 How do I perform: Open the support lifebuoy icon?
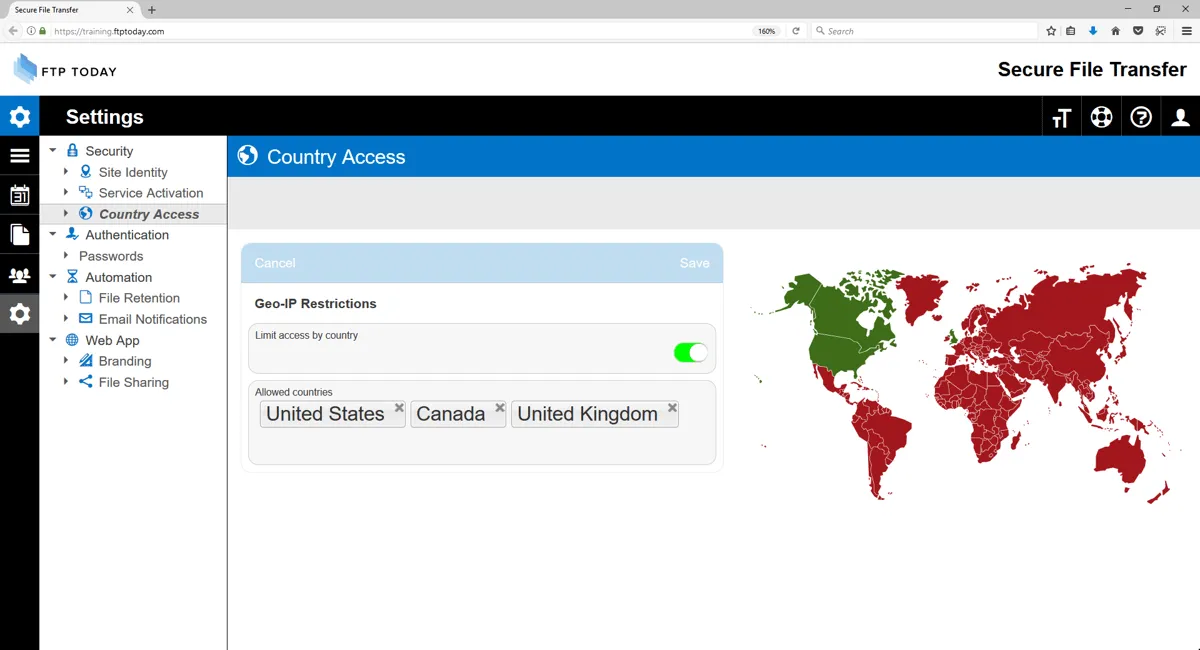[1101, 118]
